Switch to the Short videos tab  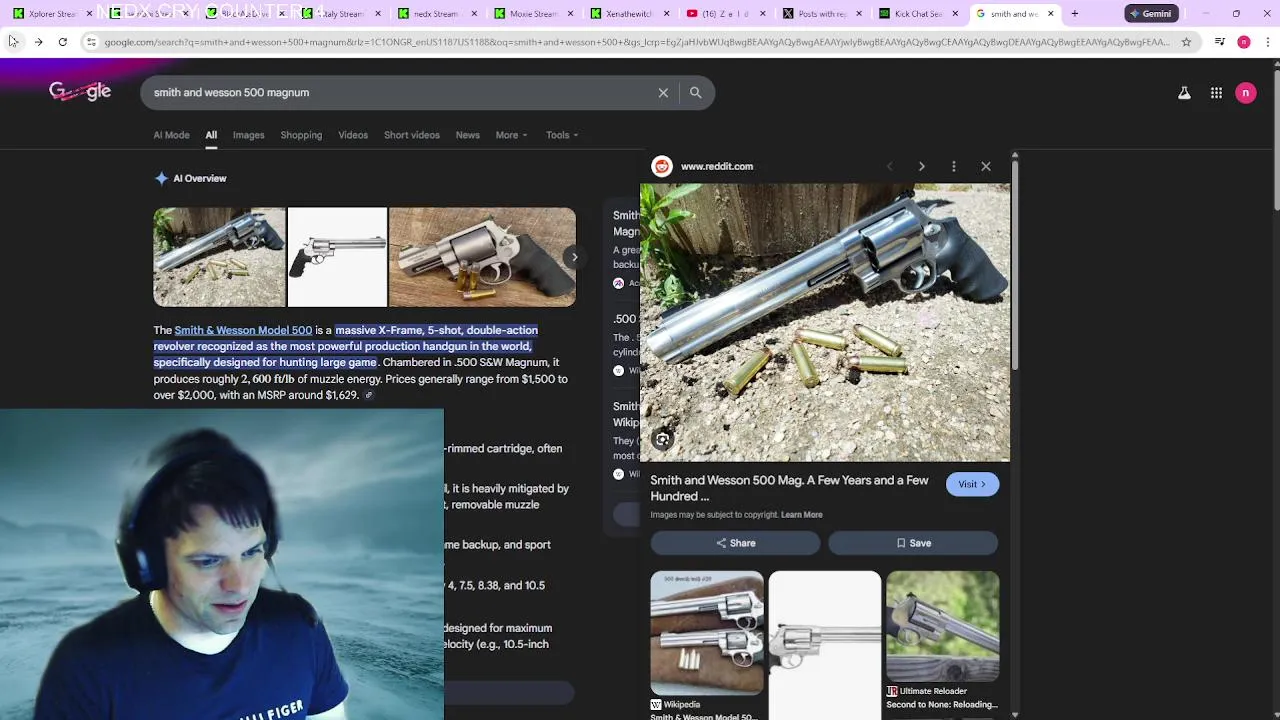tap(411, 135)
